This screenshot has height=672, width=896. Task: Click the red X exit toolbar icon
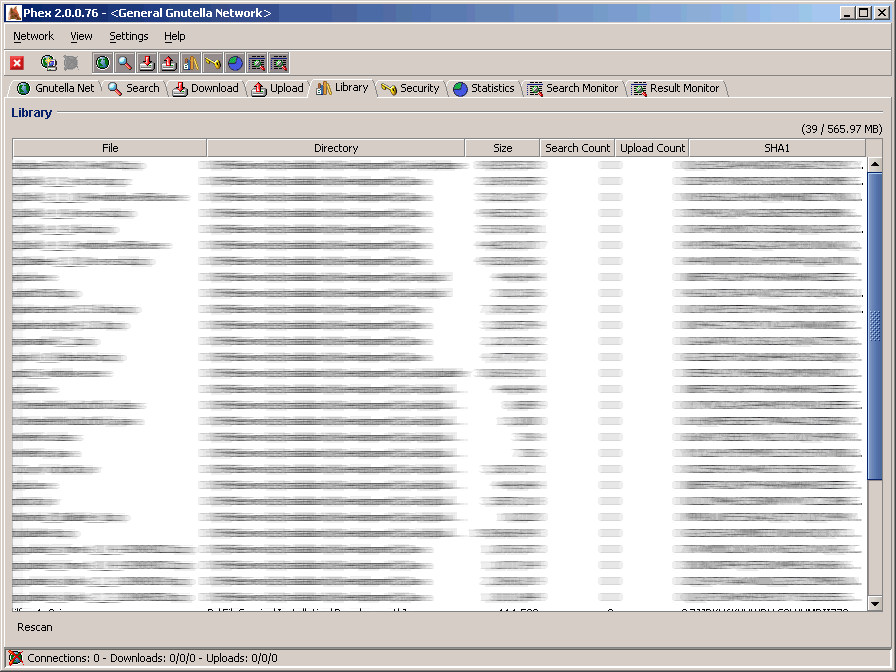point(17,63)
